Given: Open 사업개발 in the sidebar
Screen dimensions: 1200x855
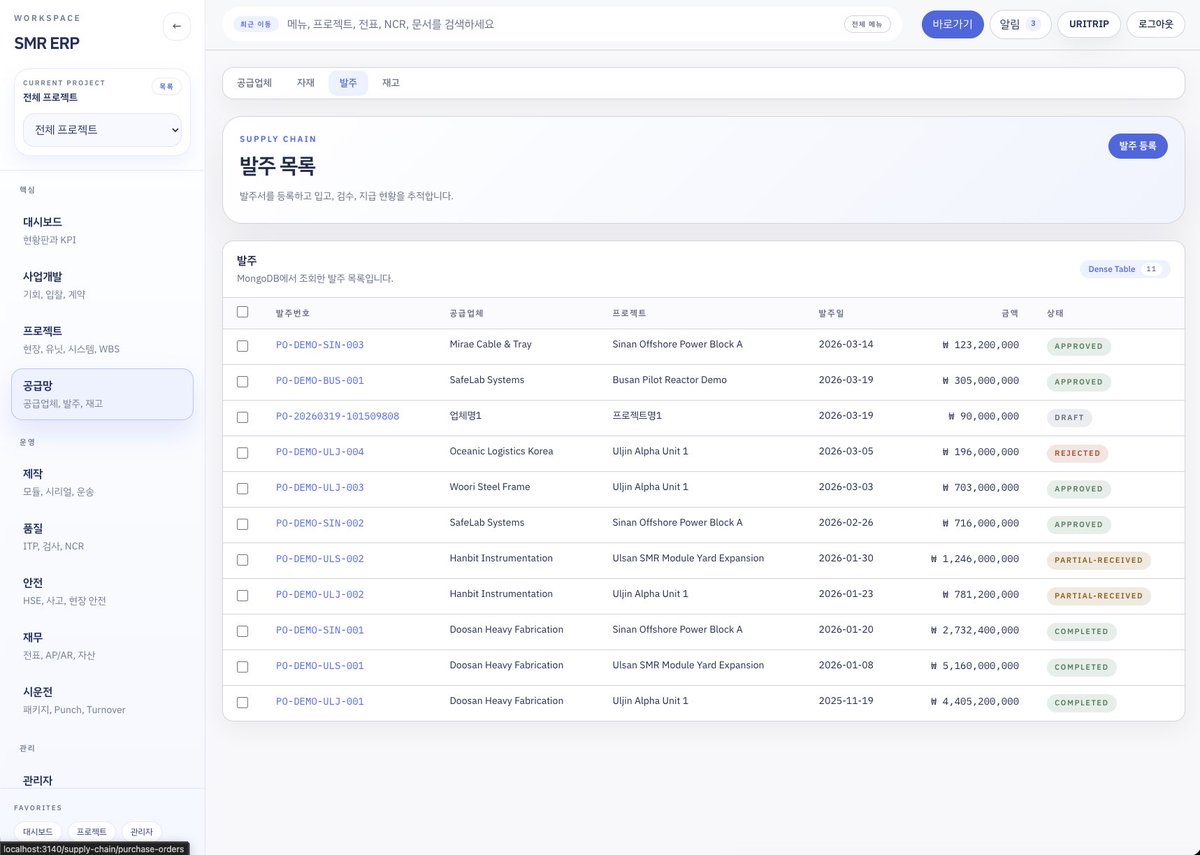Looking at the screenshot, I should (102, 284).
